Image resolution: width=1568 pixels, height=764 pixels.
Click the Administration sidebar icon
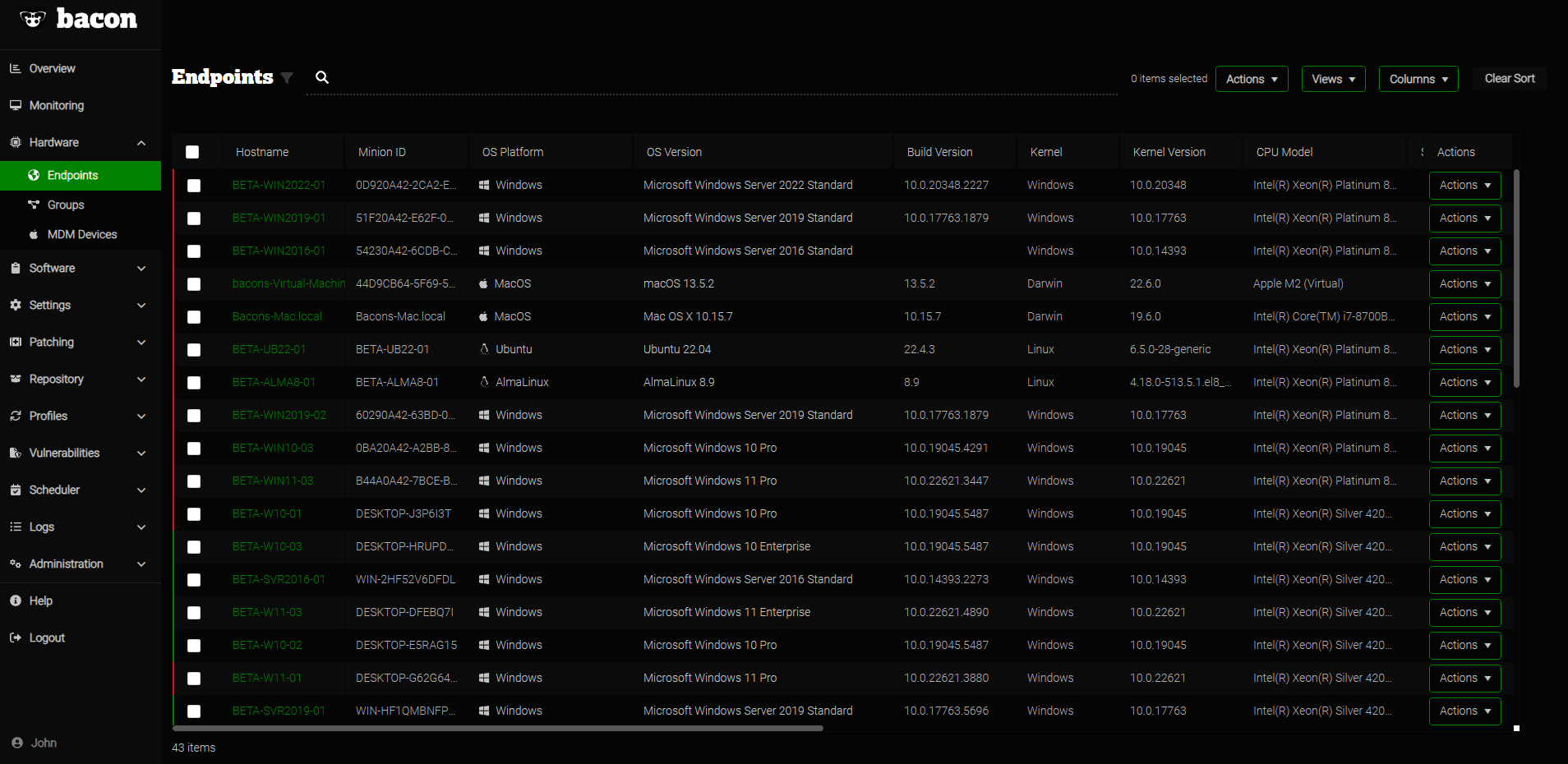16,564
